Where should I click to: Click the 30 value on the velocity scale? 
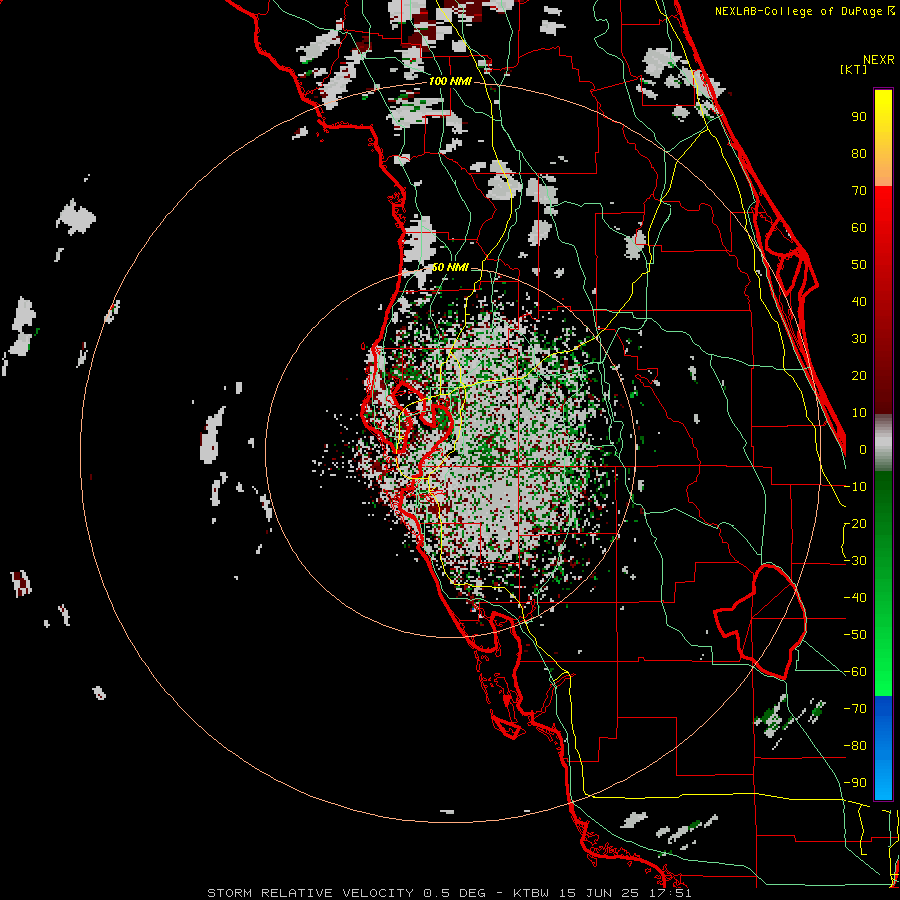[859, 339]
